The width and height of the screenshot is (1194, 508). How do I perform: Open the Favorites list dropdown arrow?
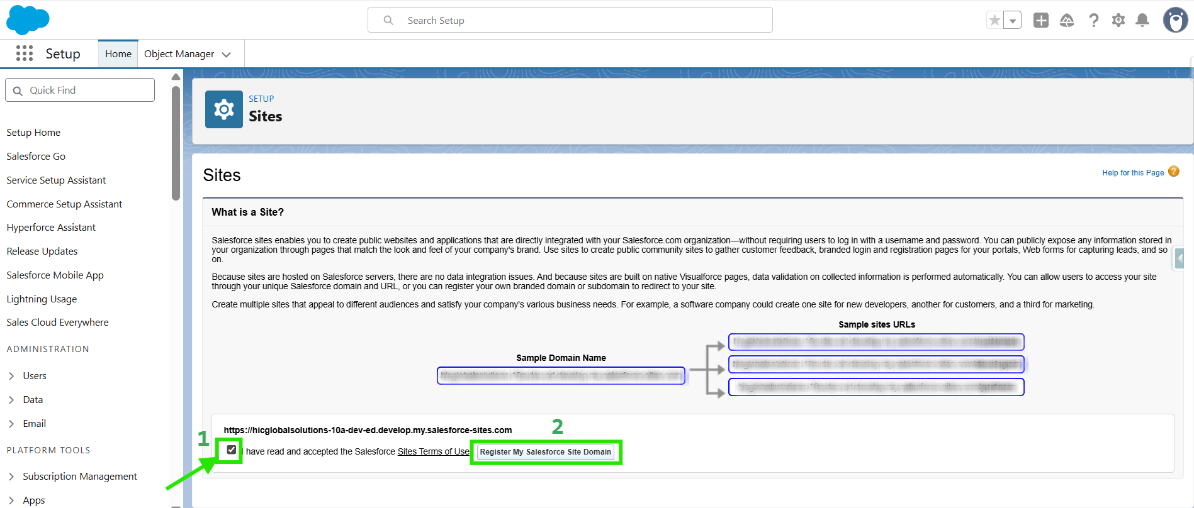1013,21
